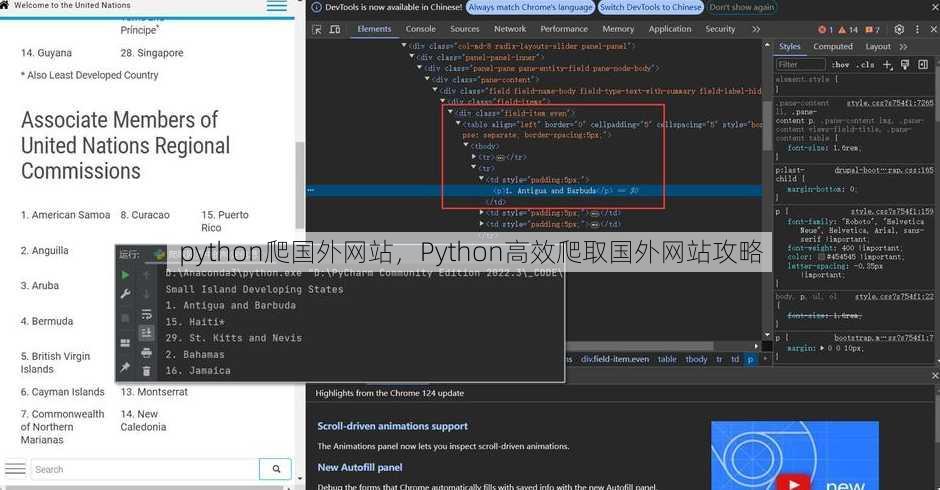The width and height of the screenshot is (940, 490).
Task: Toggle the device toolbar icon in DevTools
Action: (335, 29)
